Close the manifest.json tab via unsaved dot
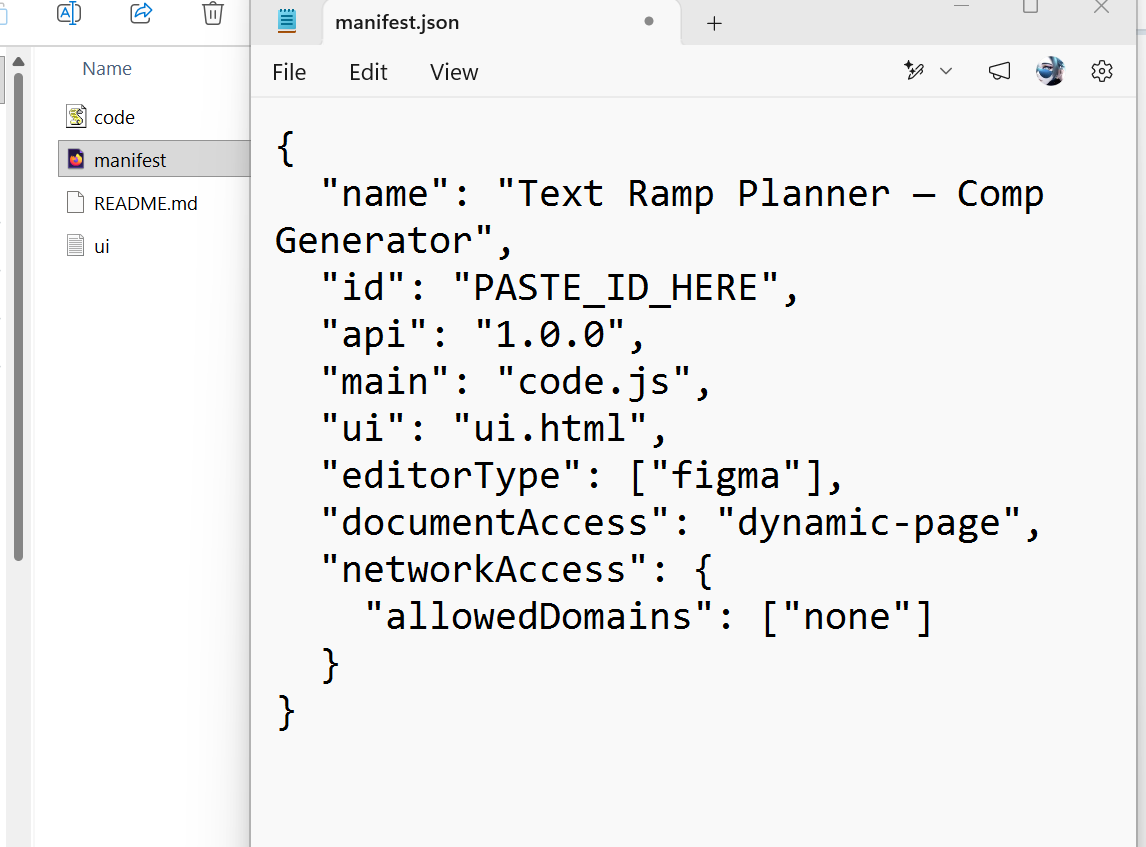The image size is (1146, 847). tap(648, 22)
